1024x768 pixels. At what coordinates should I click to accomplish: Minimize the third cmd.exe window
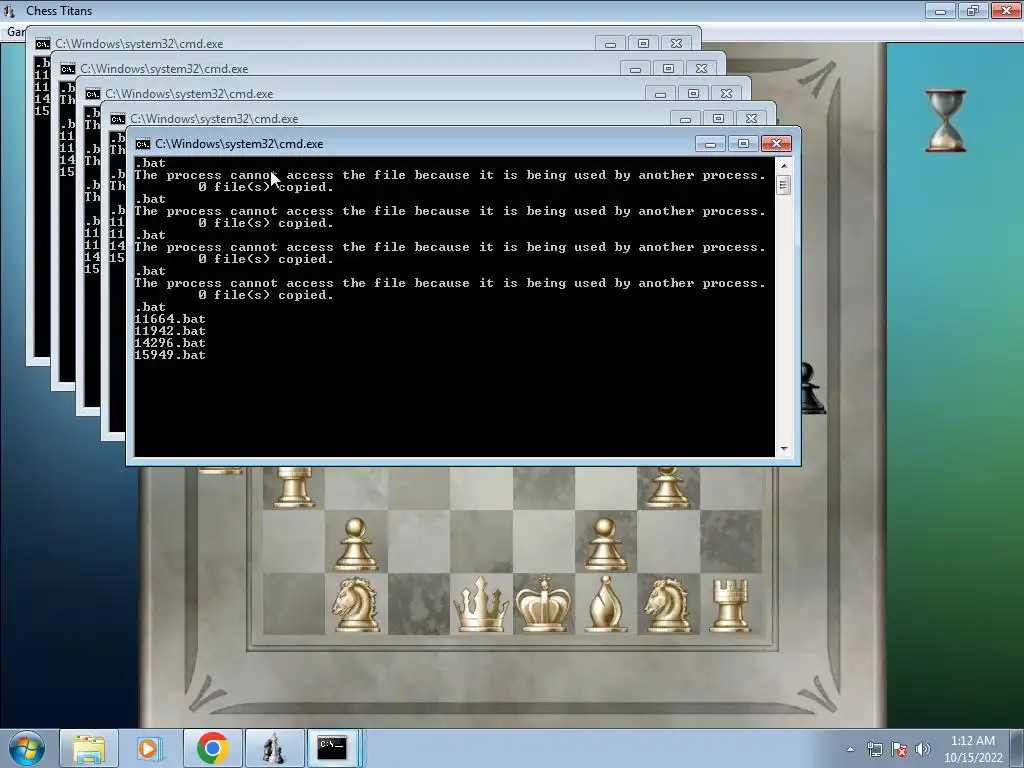(660, 94)
